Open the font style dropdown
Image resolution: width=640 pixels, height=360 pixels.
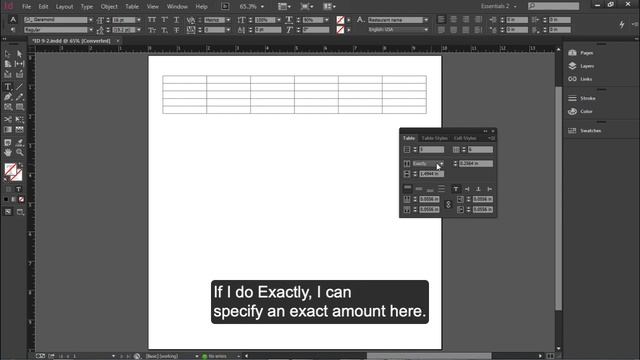(x=91, y=30)
